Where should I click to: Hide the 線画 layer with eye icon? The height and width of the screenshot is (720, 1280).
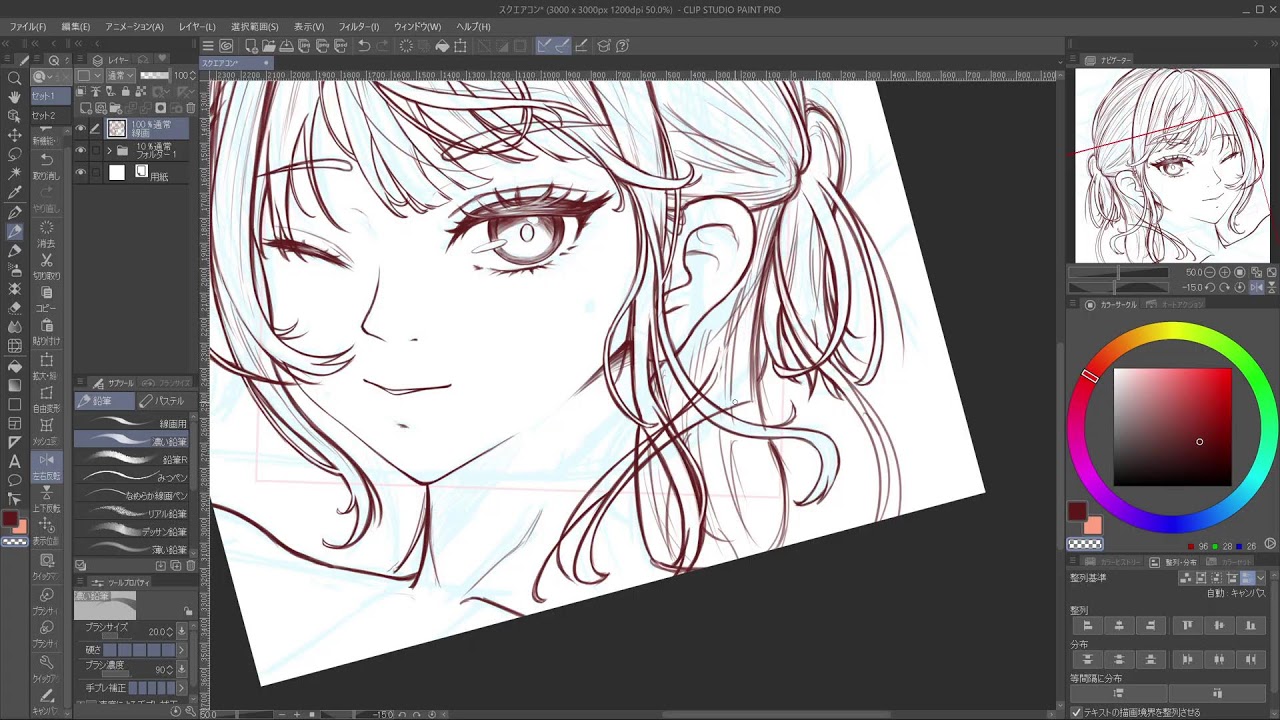[80, 128]
